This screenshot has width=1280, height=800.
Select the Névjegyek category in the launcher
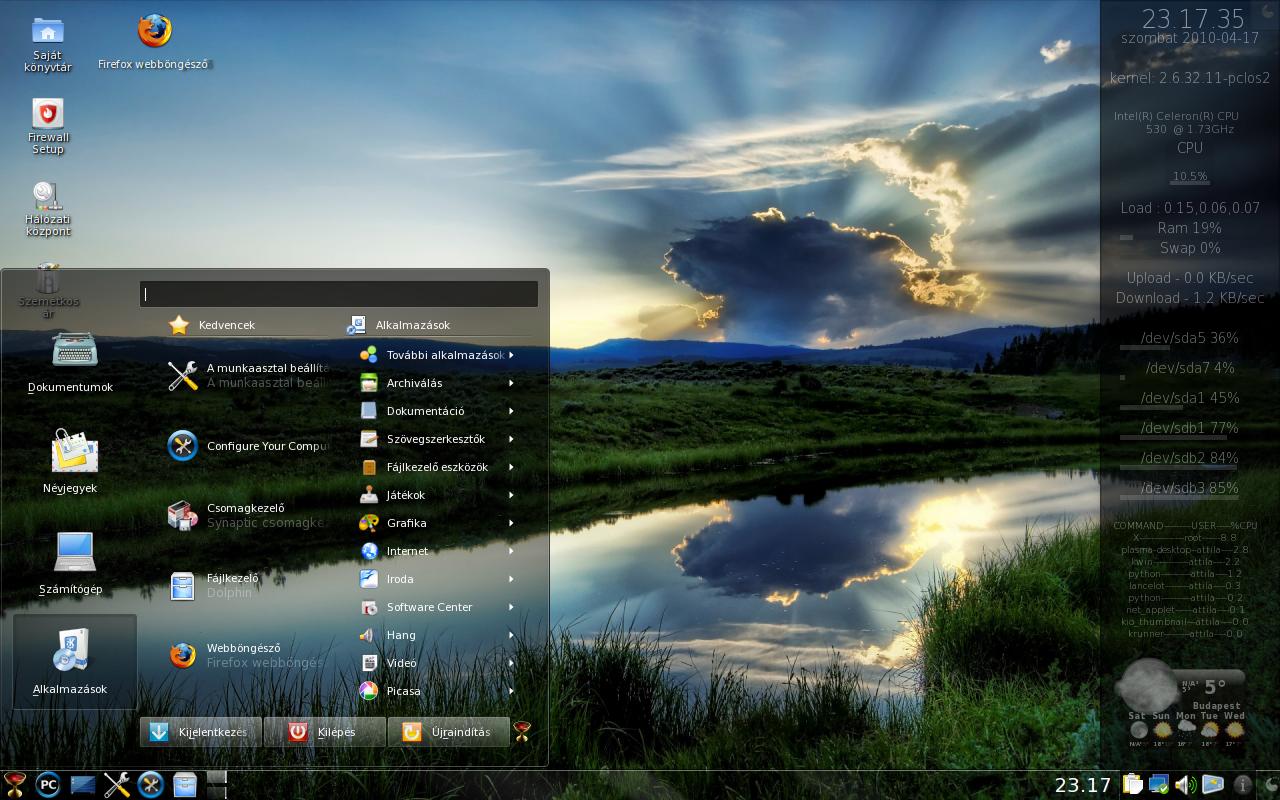[x=70, y=462]
